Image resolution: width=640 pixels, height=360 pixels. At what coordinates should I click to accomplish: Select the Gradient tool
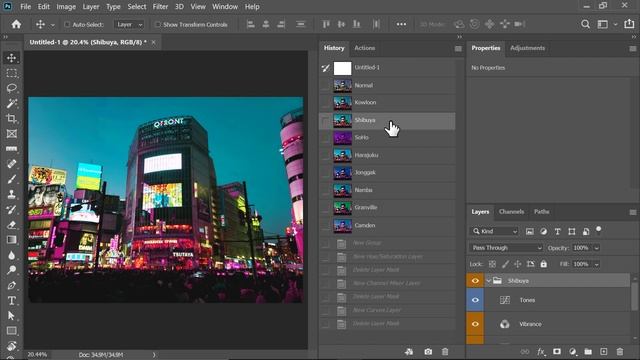tap(11, 240)
